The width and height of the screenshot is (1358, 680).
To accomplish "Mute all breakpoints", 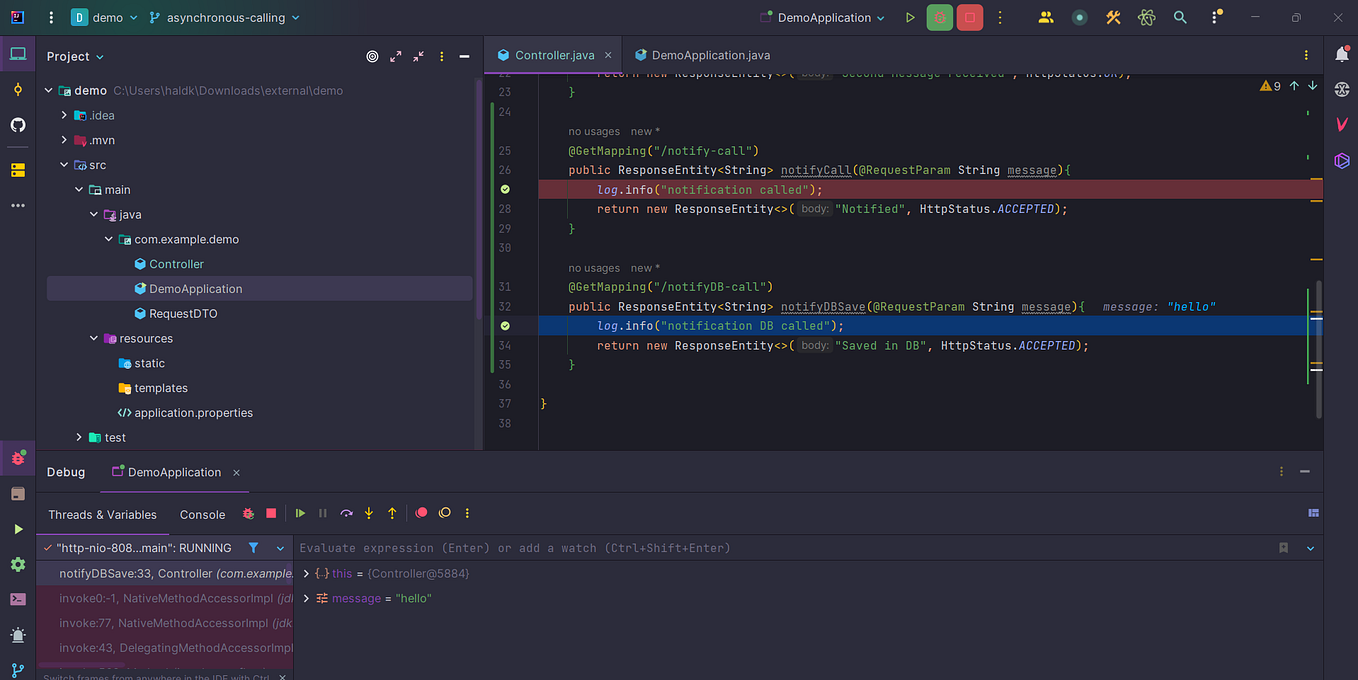I will tap(444, 513).
